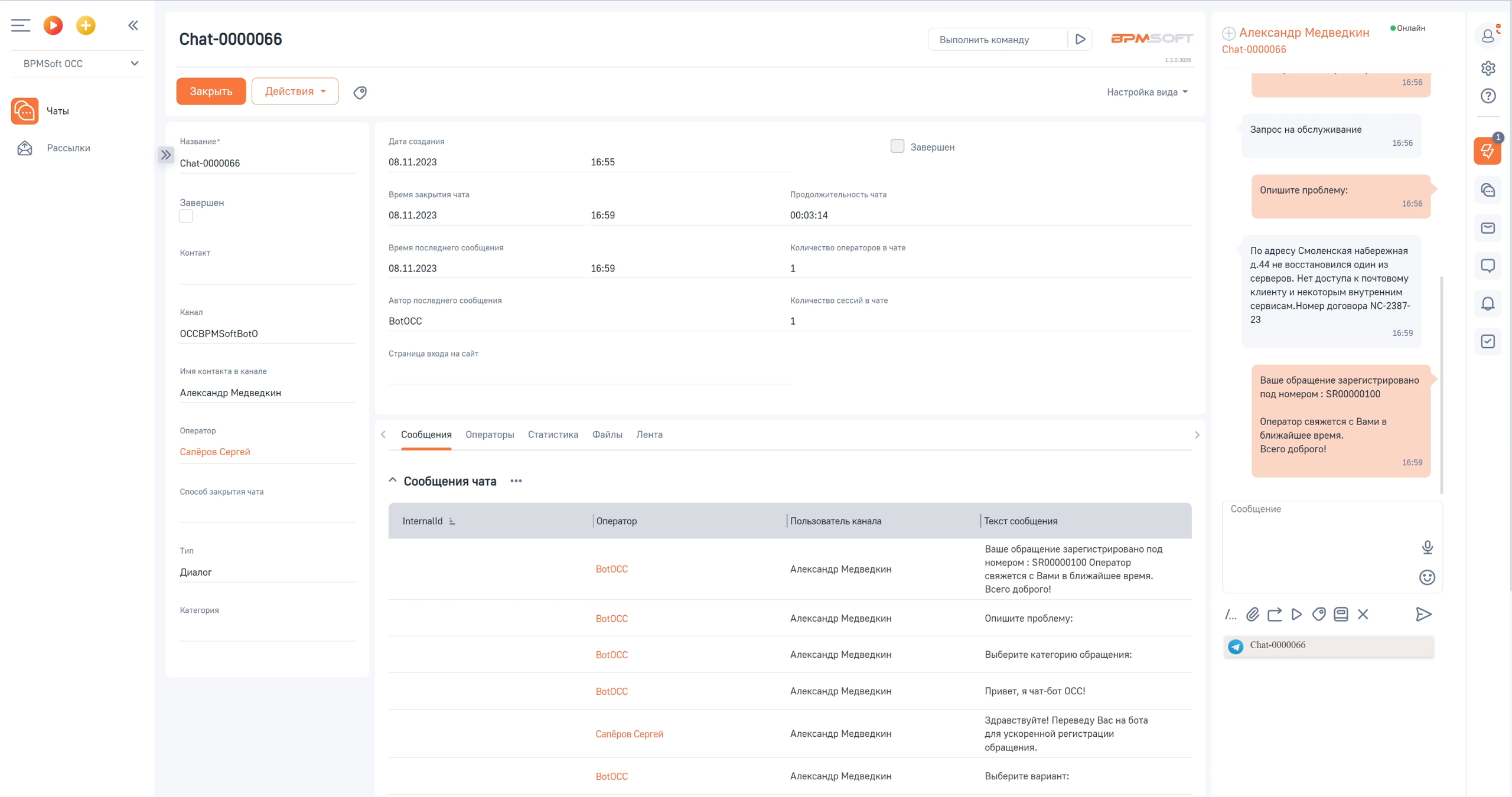Viewport: 1512px width, 797px height.
Task: Click the tag icon next to Действия
Action: 360,92
